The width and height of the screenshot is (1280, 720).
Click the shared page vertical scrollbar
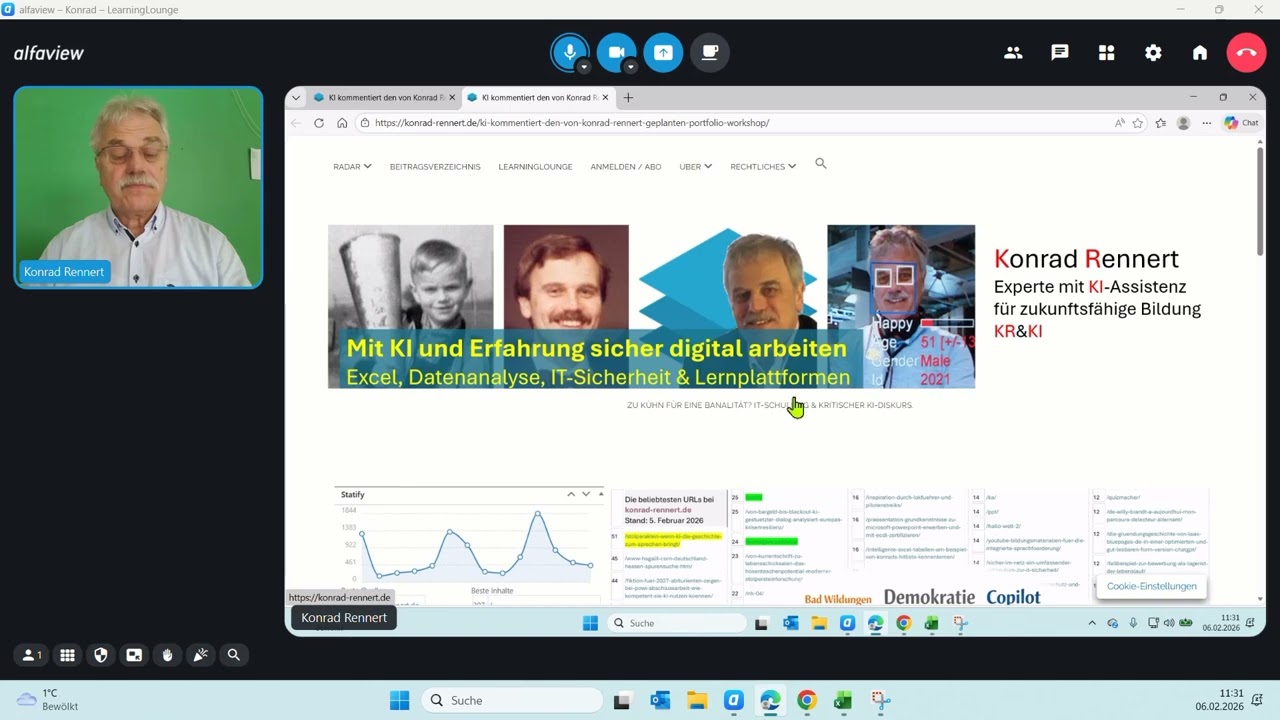(1260, 200)
